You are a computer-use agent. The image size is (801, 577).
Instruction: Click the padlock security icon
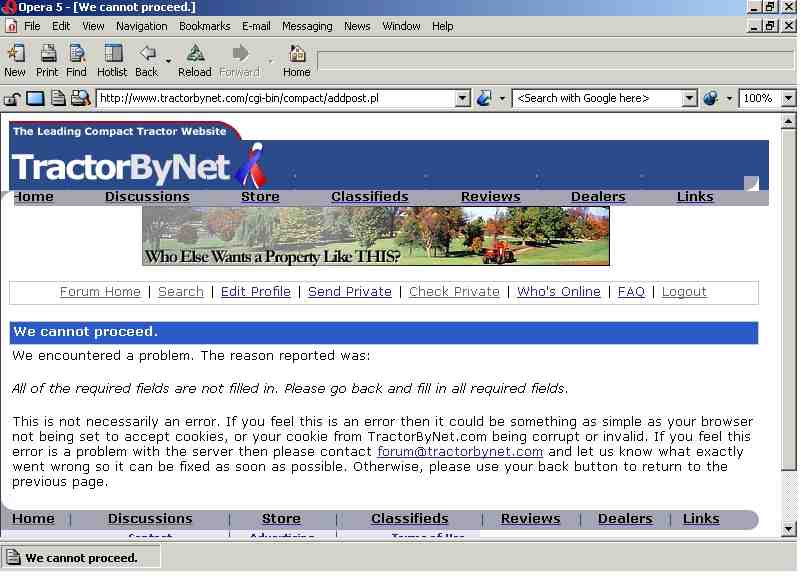tap(13, 98)
